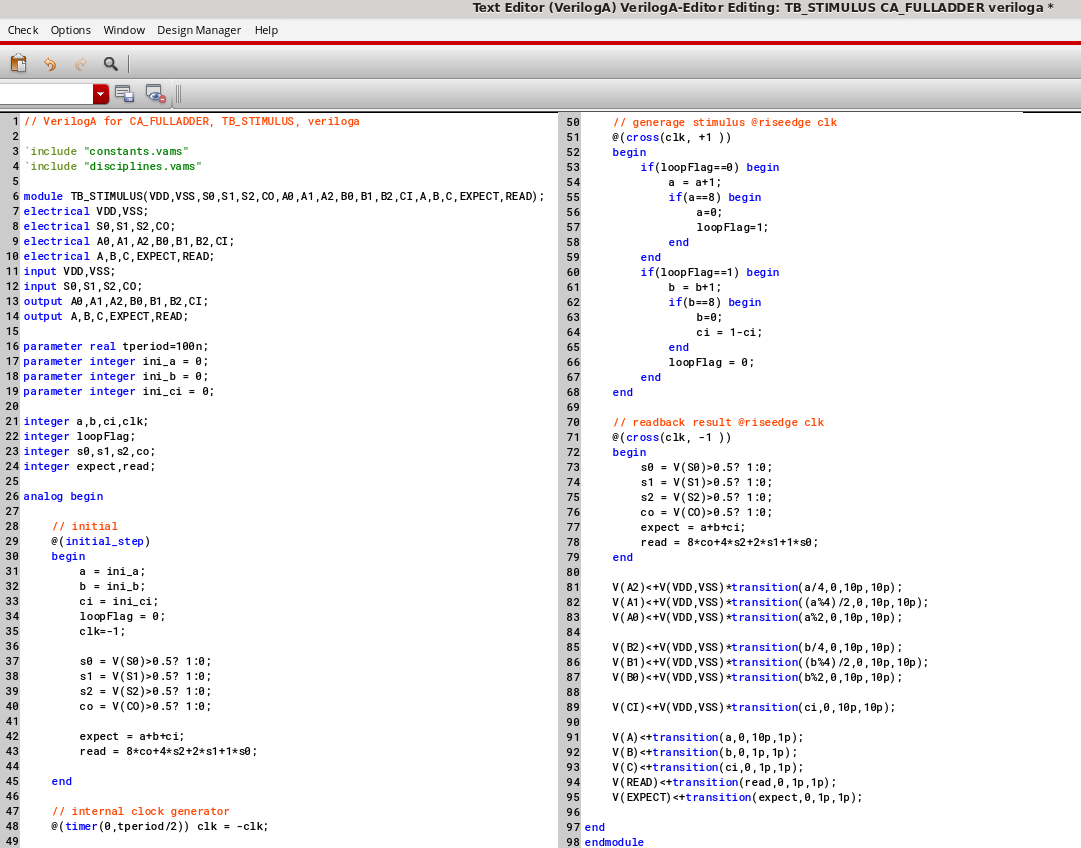Click the Undo icon in toolbar

coord(49,63)
